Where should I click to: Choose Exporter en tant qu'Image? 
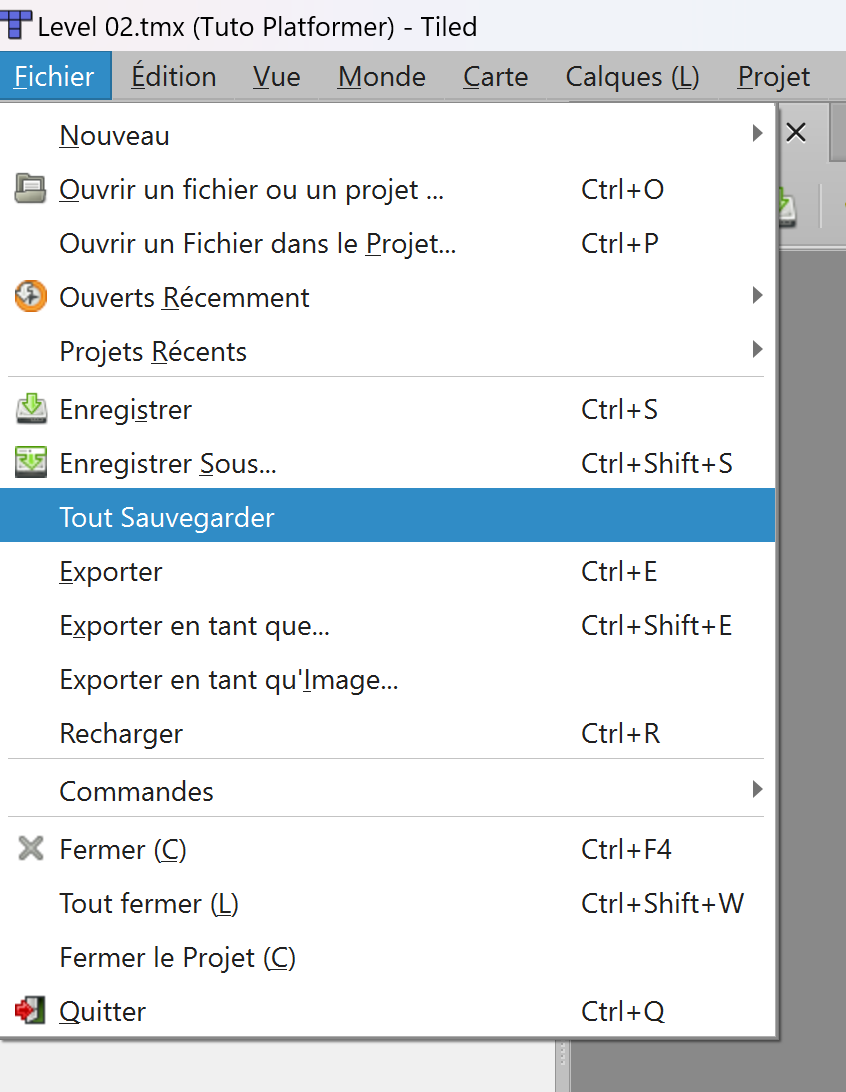pyautogui.click(x=229, y=680)
